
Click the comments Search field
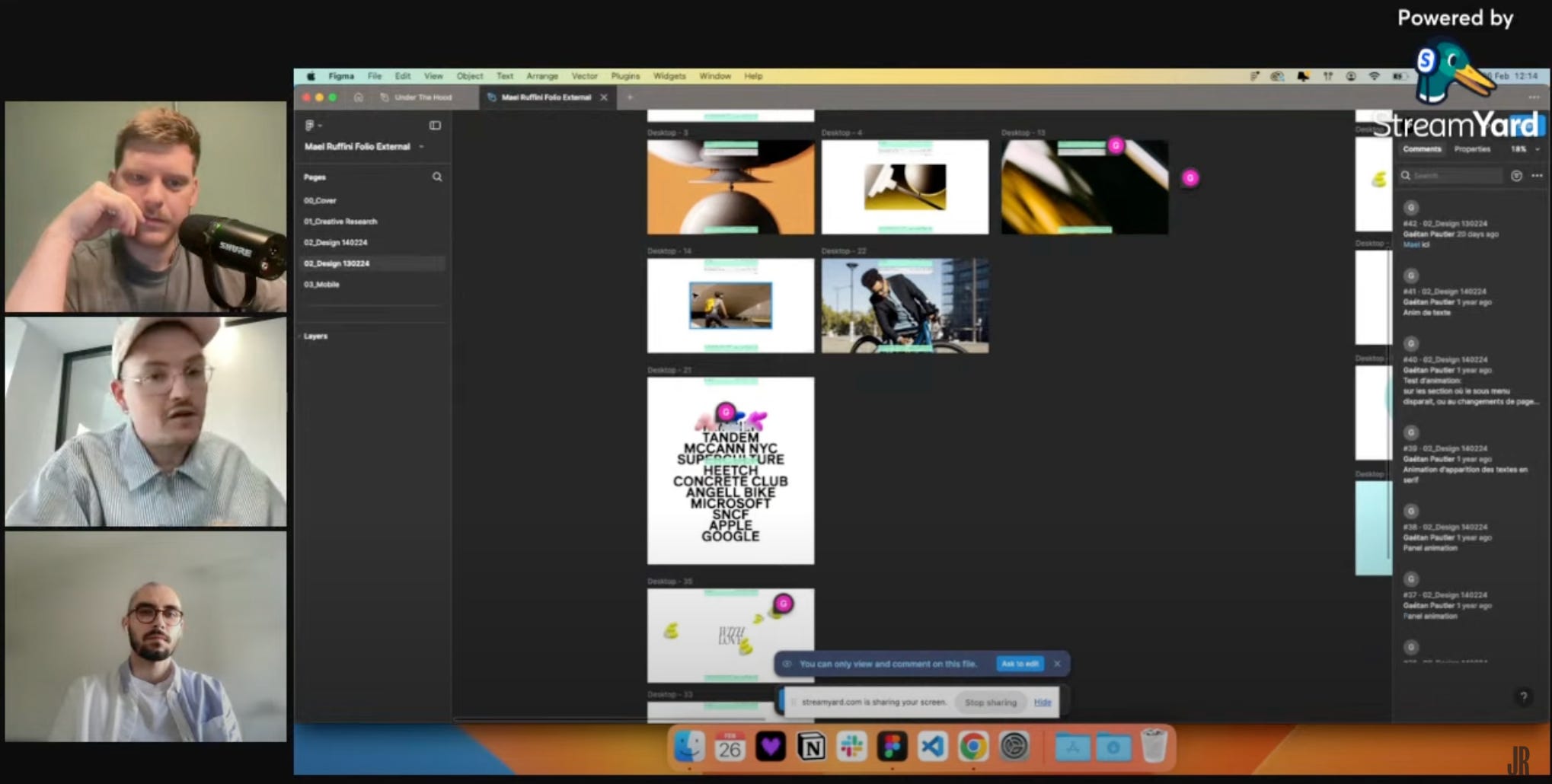point(1451,176)
